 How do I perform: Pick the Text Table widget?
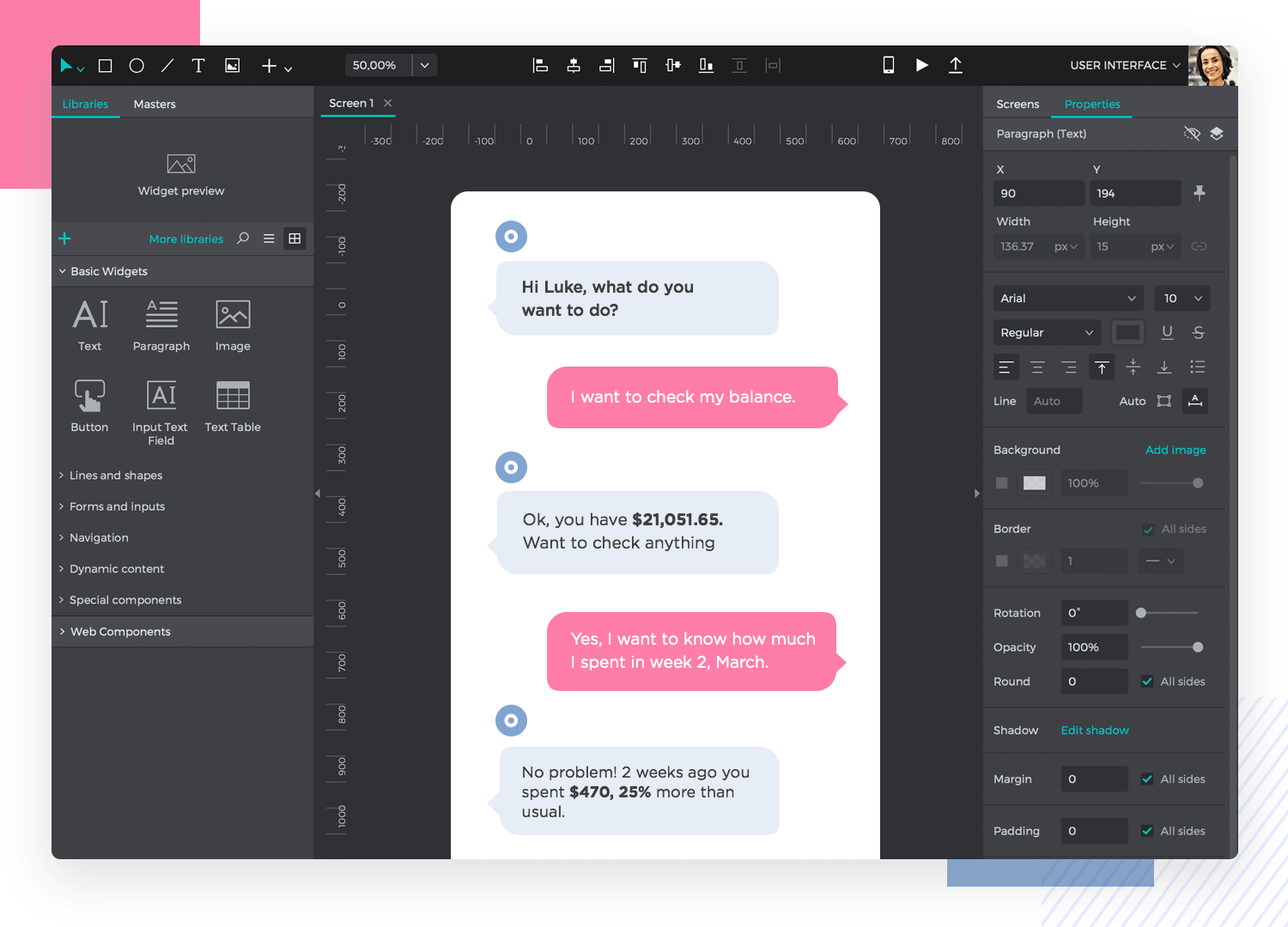(x=233, y=407)
